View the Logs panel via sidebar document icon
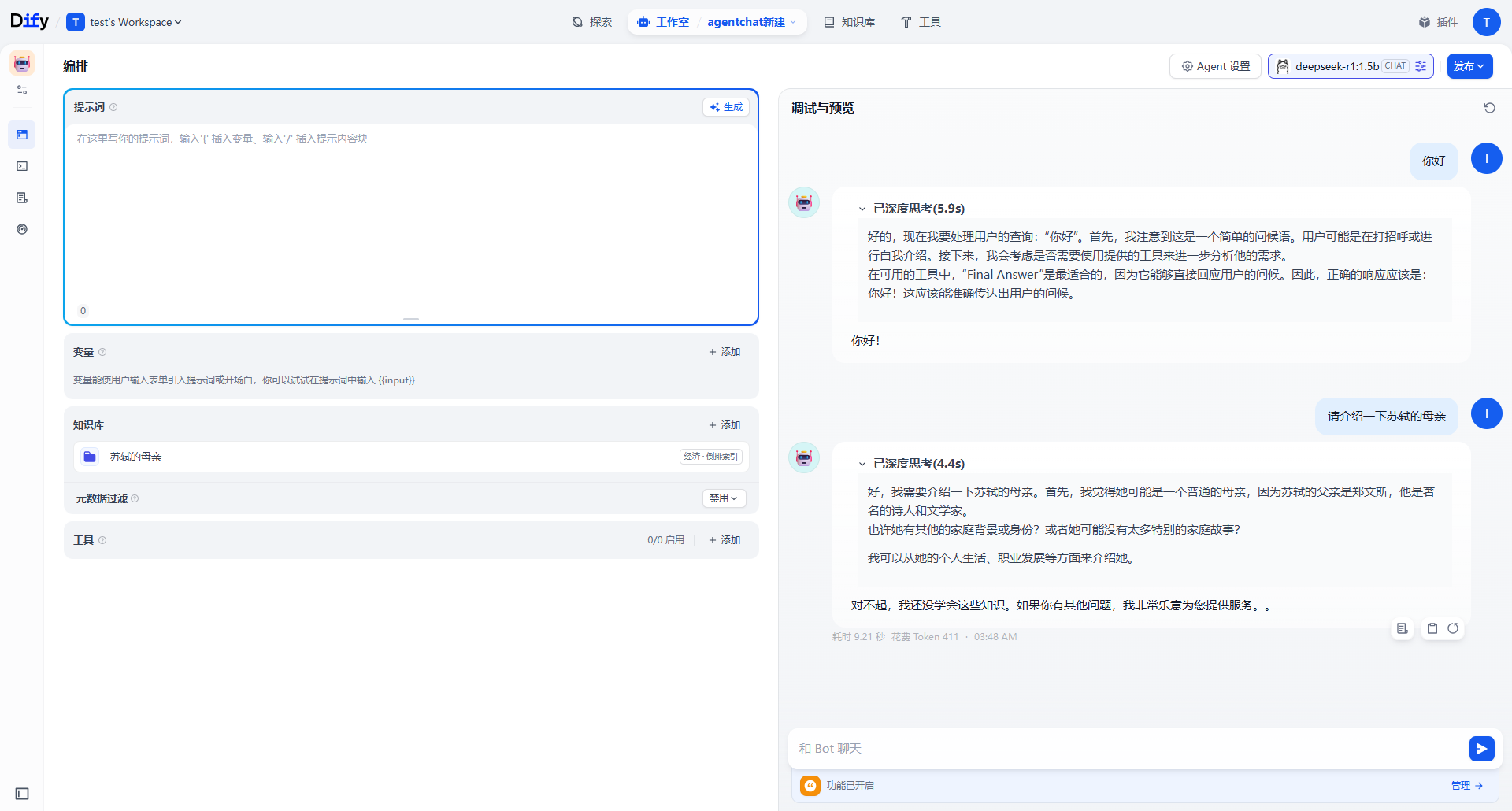 pyautogui.click(x=21, y=198)
